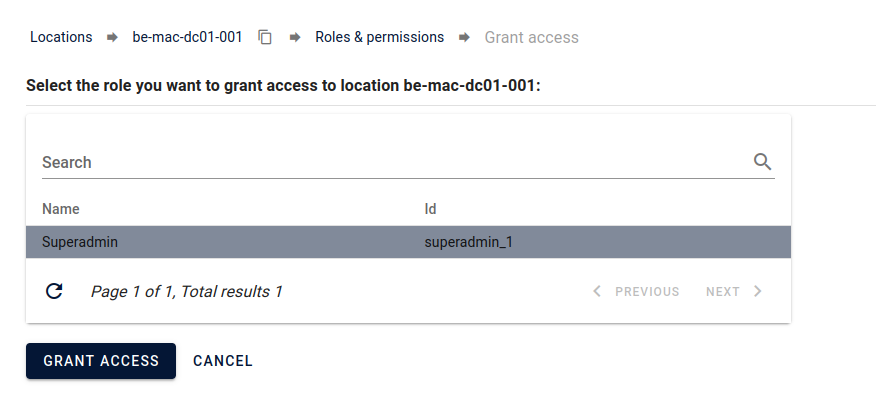
Task: Click the magnifier search icon
Action: coord(762,162)
